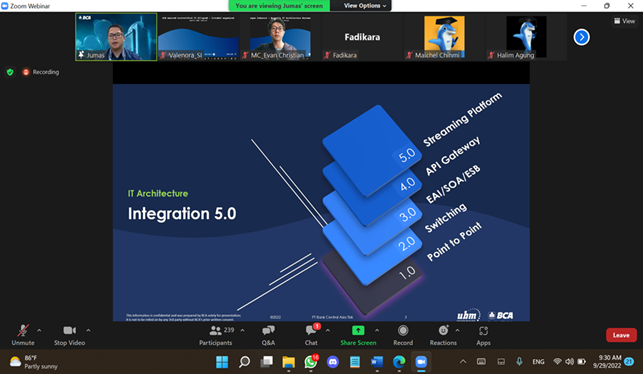Open the Reactions menu
The width and height of the screenshot is (643, 374).
point(443,335)
